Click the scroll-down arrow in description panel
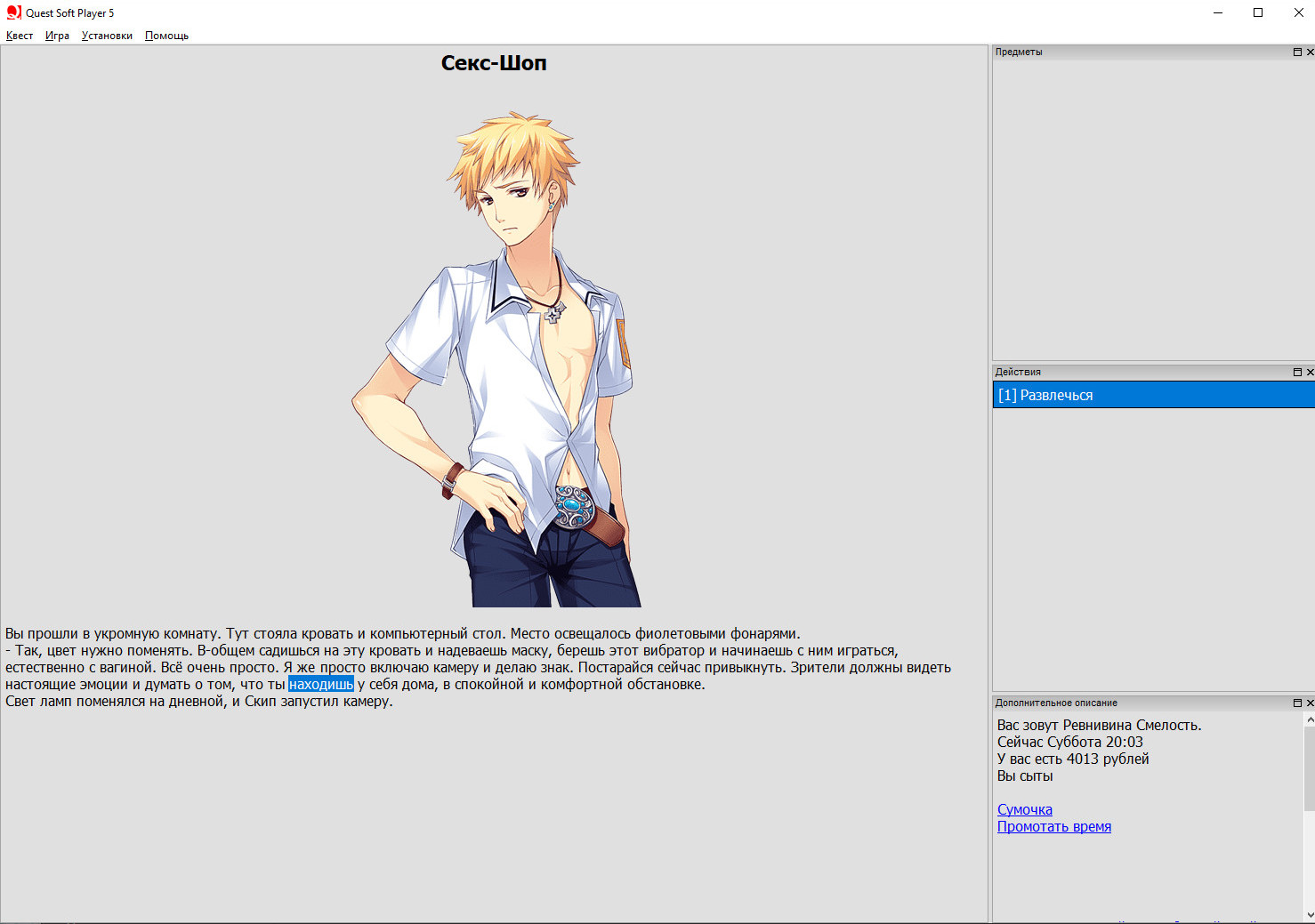Image resolution: width=1315 pixels, height=924 pixels. pos(1309,915)
